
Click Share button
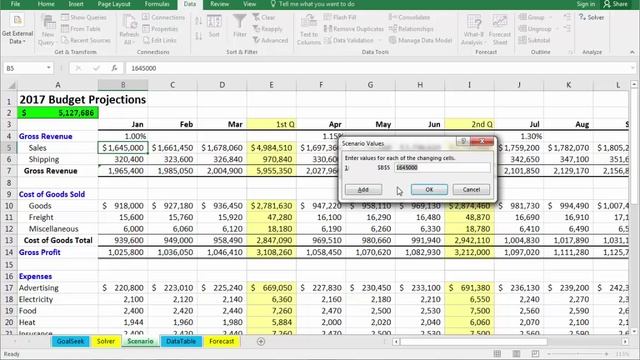616,4
